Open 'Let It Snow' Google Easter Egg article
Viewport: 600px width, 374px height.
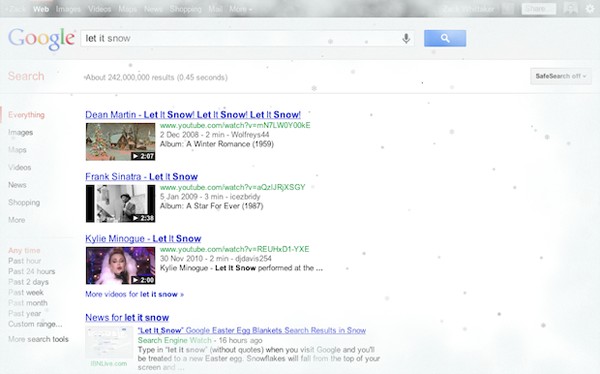(x=252, y=330)
